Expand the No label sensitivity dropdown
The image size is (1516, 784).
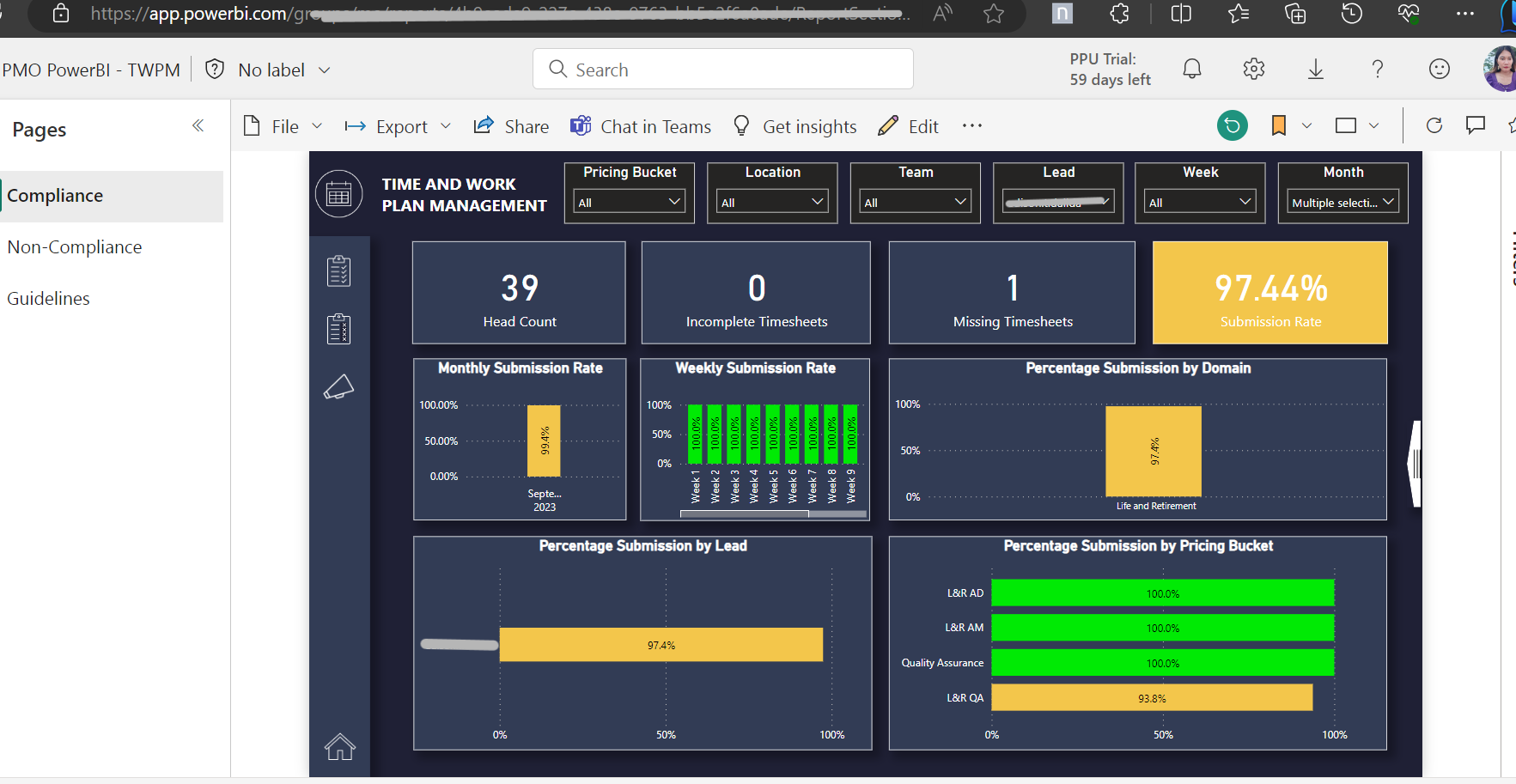[324, 70]
